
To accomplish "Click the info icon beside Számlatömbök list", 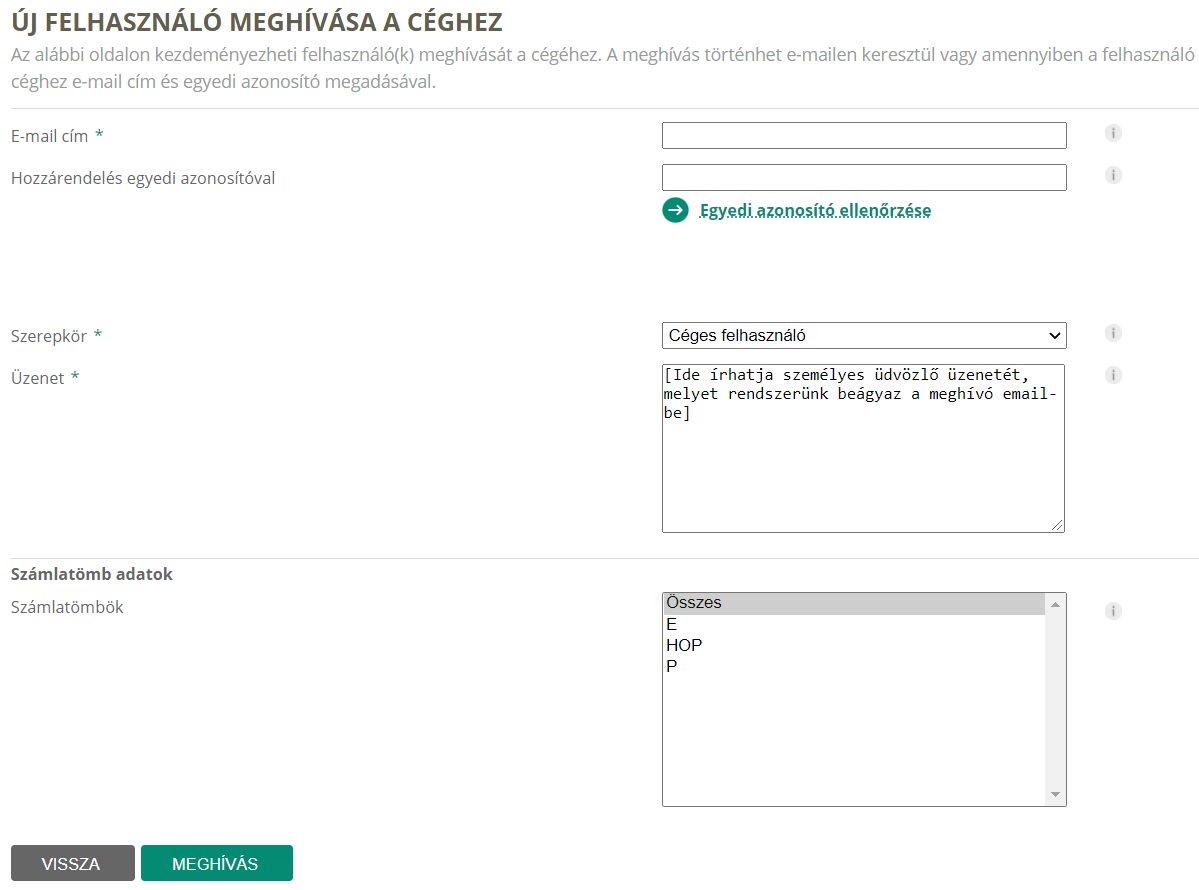I will (1113, 611).
